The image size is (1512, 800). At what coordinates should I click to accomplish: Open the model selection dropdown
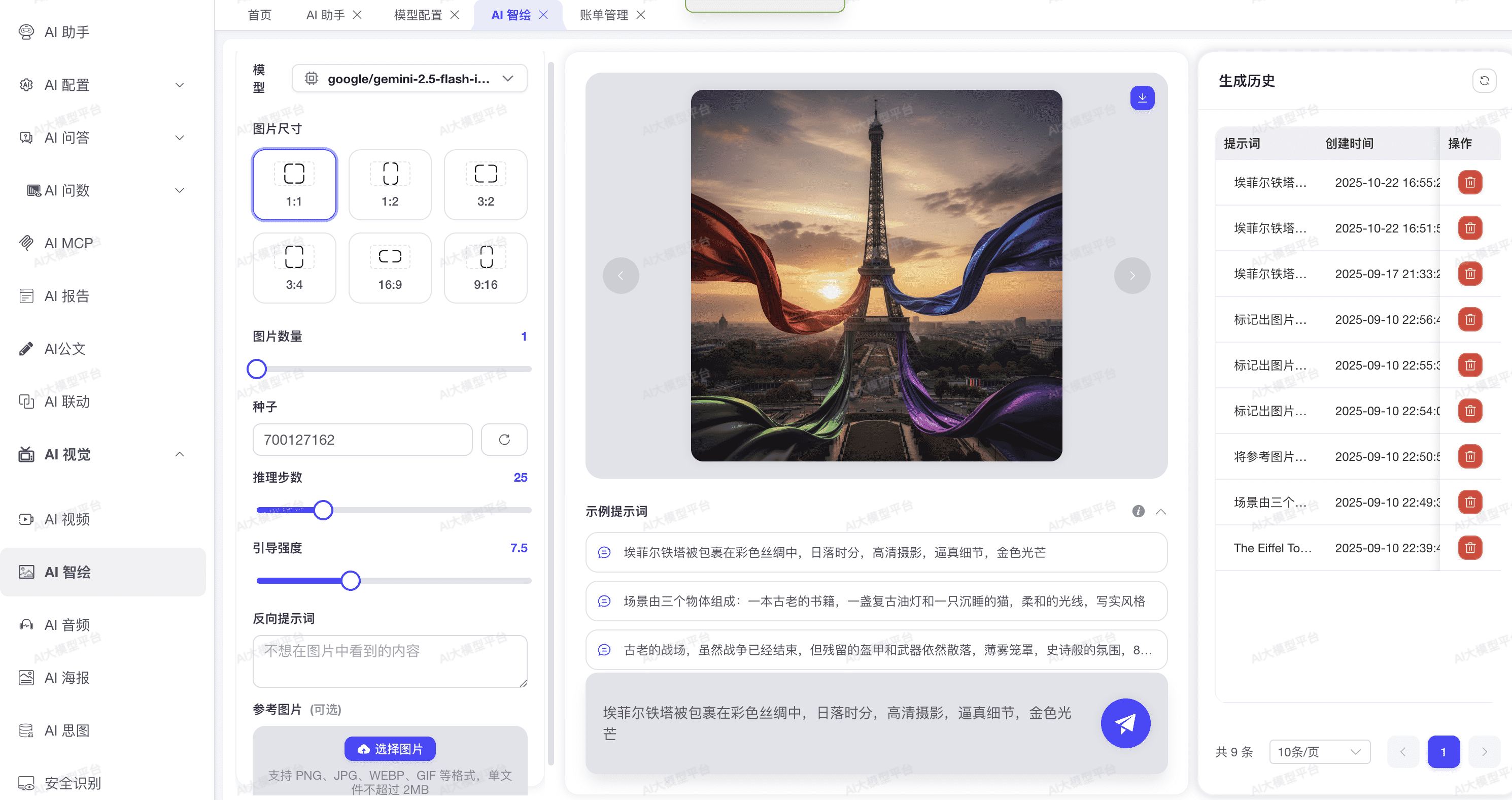[409, 79]
